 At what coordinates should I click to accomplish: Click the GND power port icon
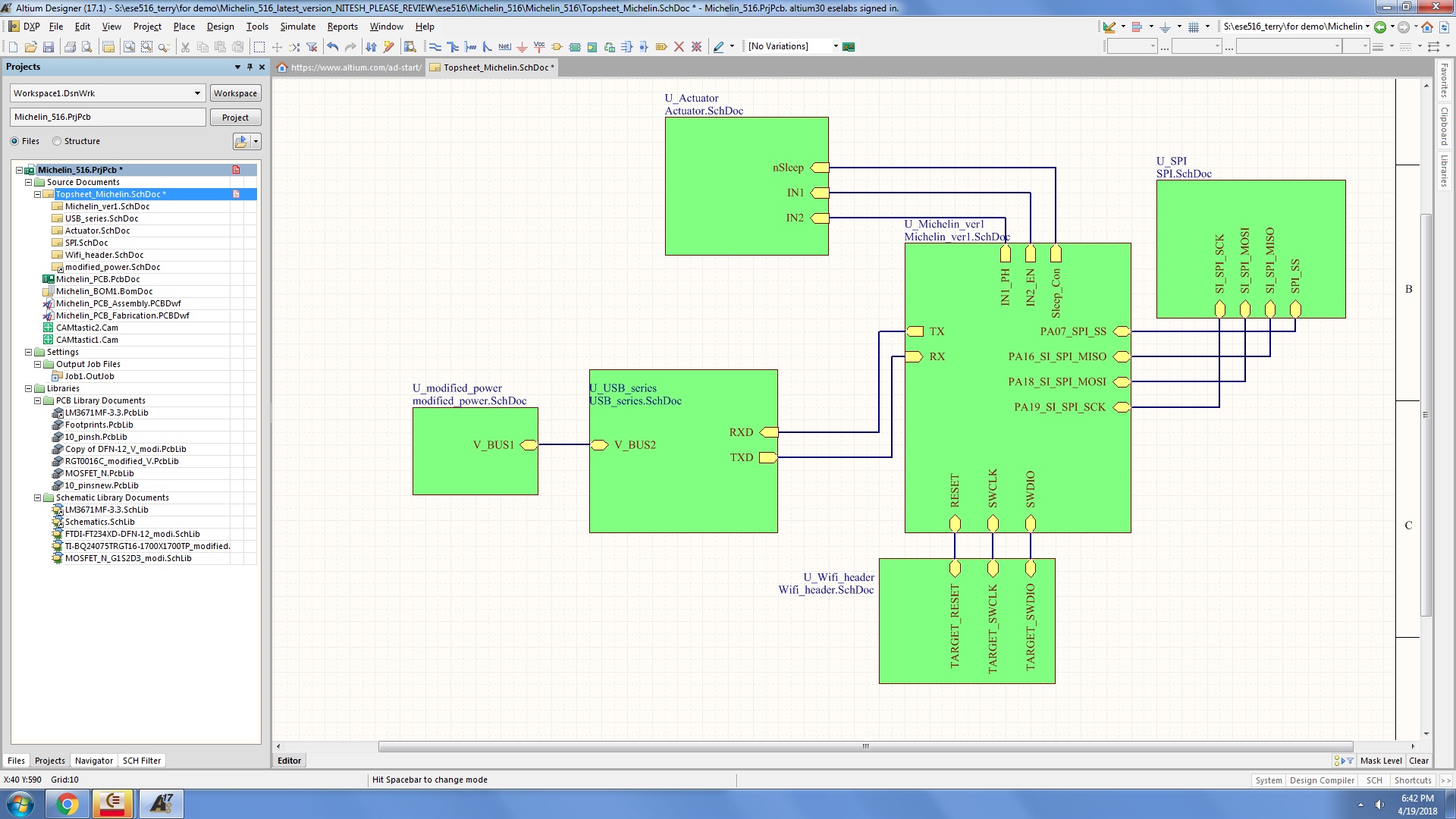tap(522, 47)
